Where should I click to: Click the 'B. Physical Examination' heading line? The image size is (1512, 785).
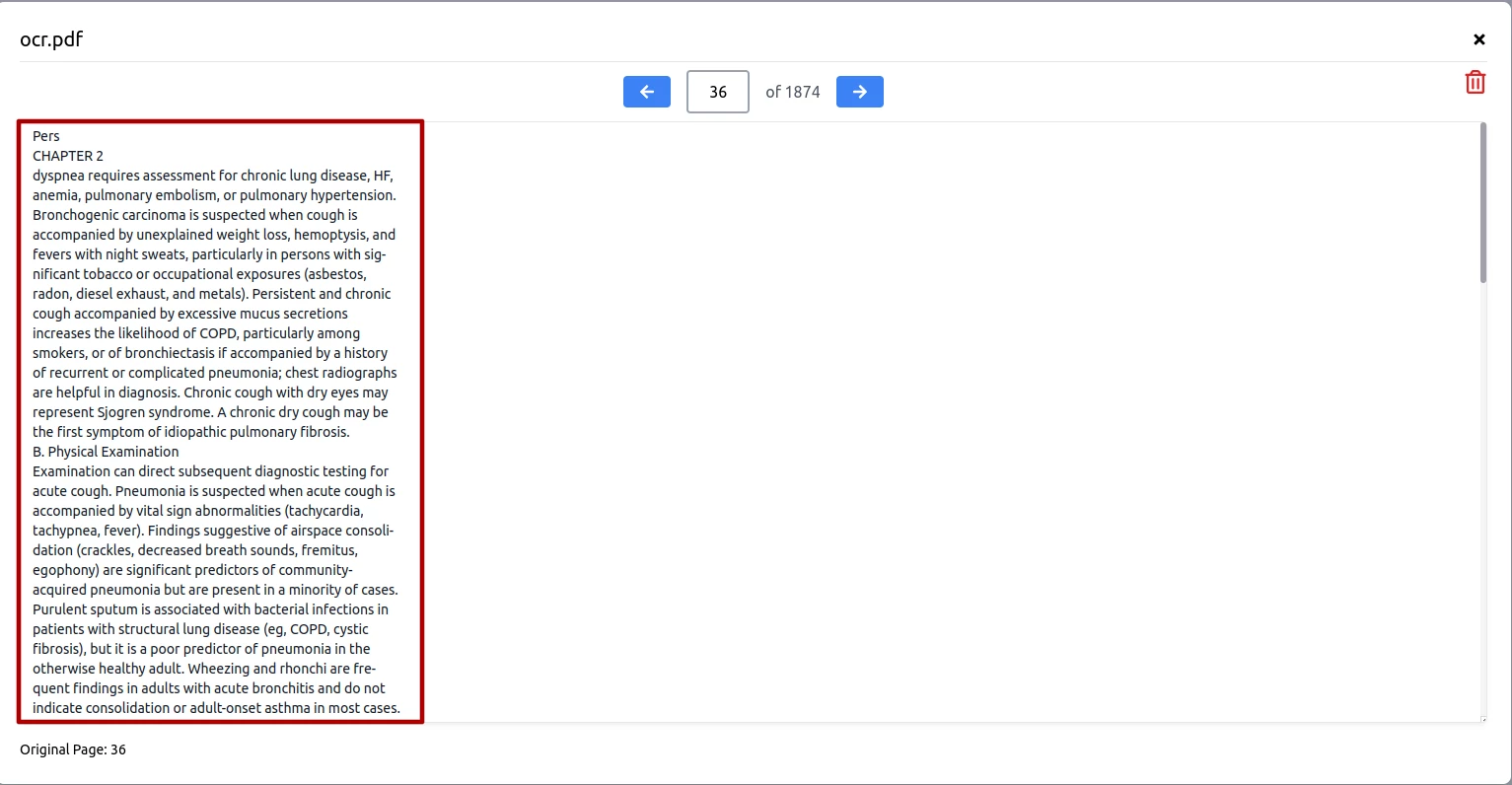[x=106, y=452]
